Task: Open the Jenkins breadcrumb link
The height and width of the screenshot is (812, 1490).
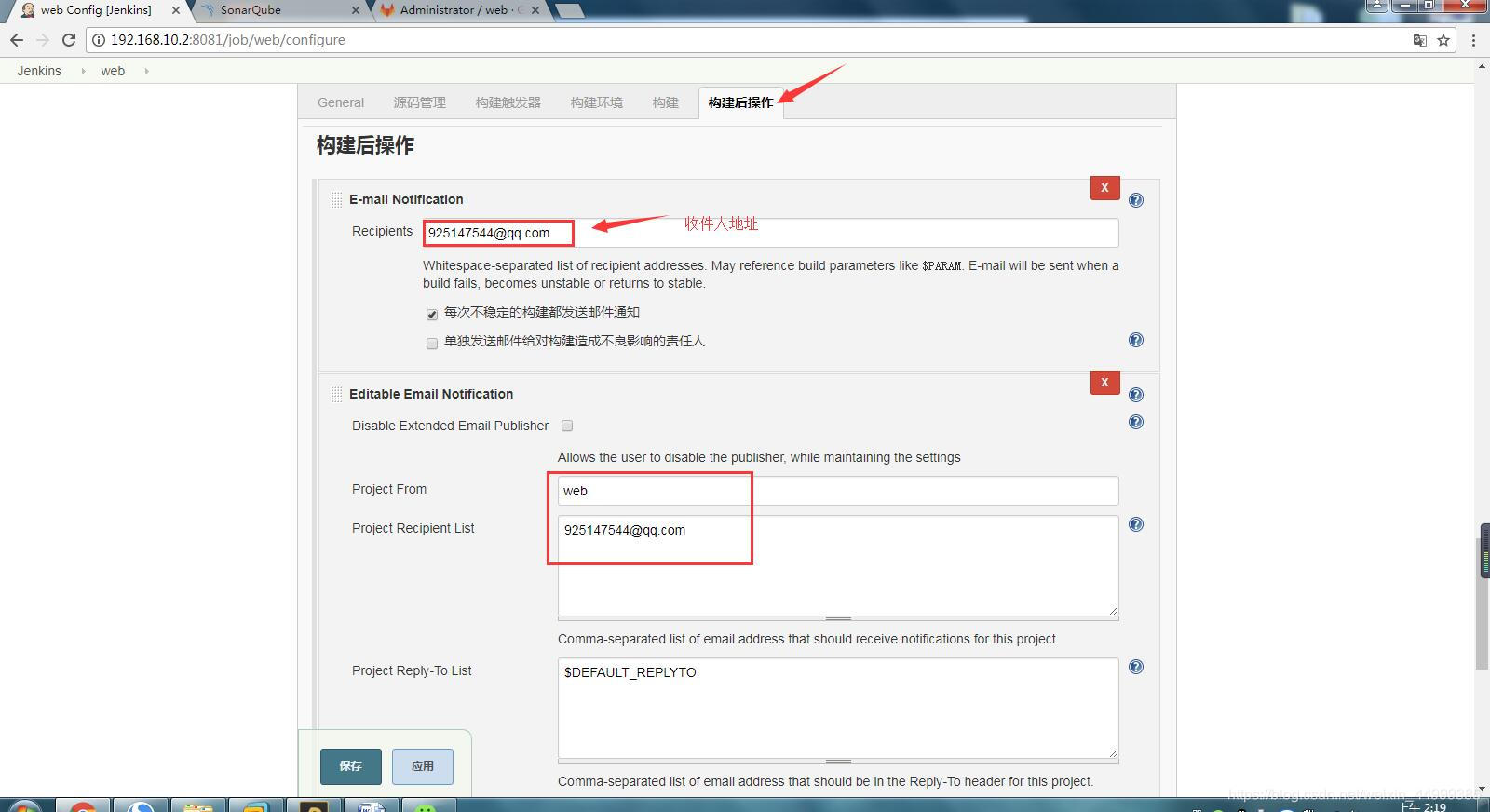Action: [x=39, y=71]
